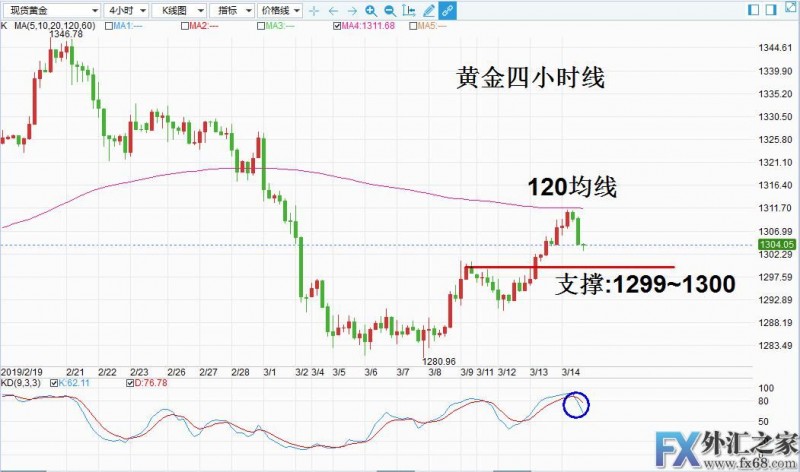Open the 价格线 price line dropdown

click(x=280, y=10)
